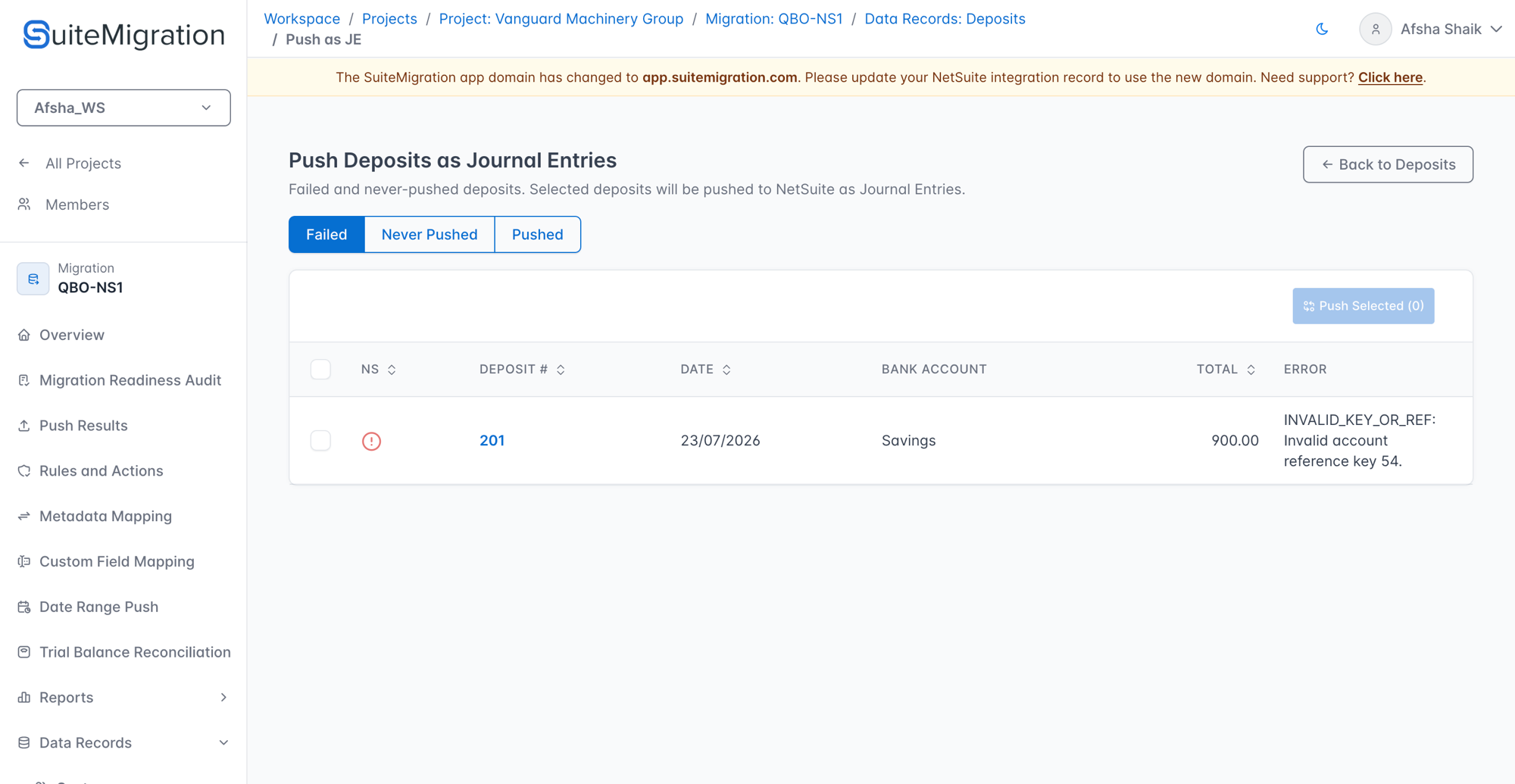
Task: Expand the Reports submenu chevron
Action: pyautogui.click(x=223, y=698)
